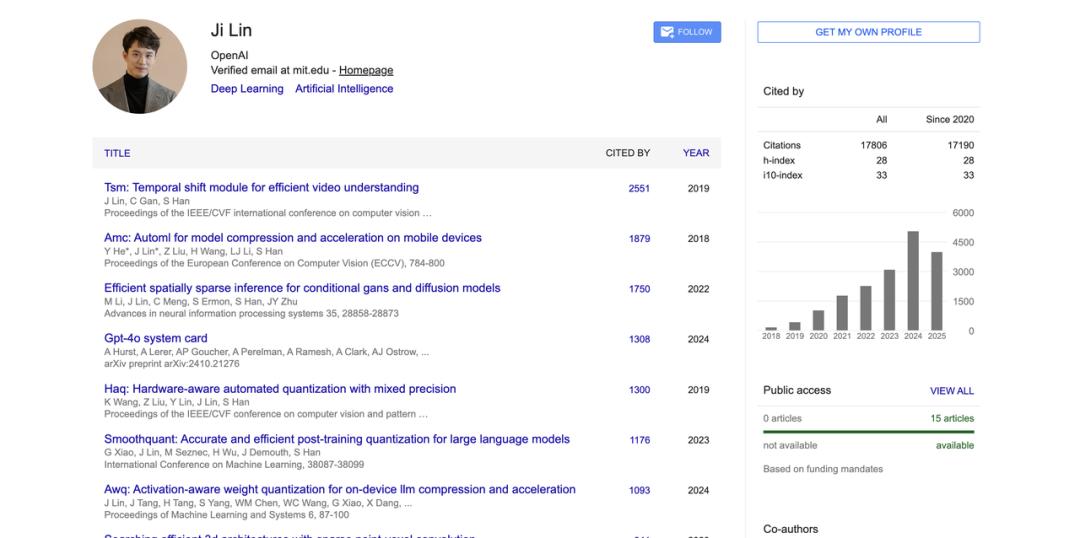The width and height of the screenshot is (1080, 538).
Task: Click the 2024 bar in citations chart
Action: click(913, 280)
